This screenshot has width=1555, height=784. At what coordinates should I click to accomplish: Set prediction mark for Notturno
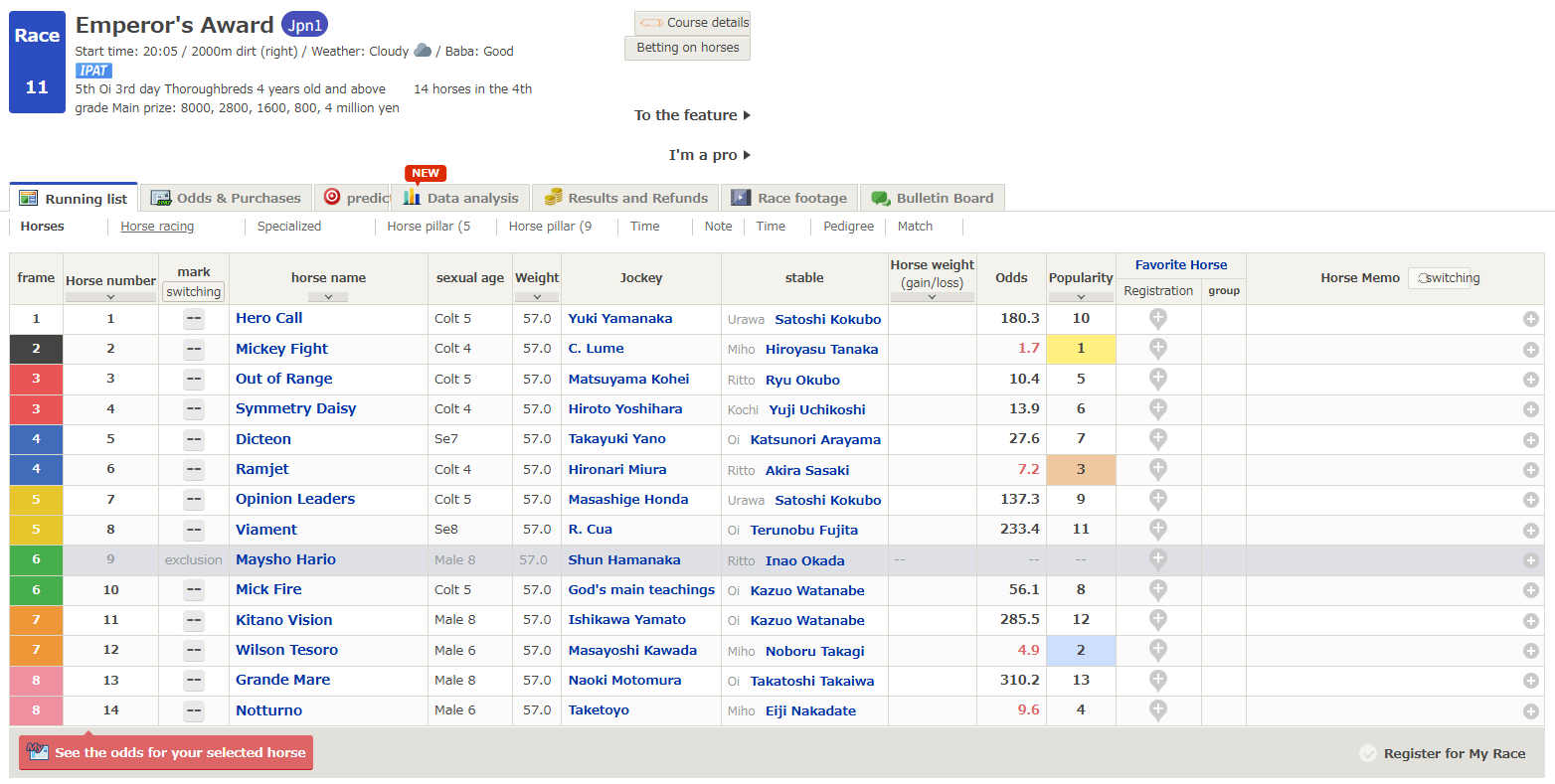tap(194, 710)
